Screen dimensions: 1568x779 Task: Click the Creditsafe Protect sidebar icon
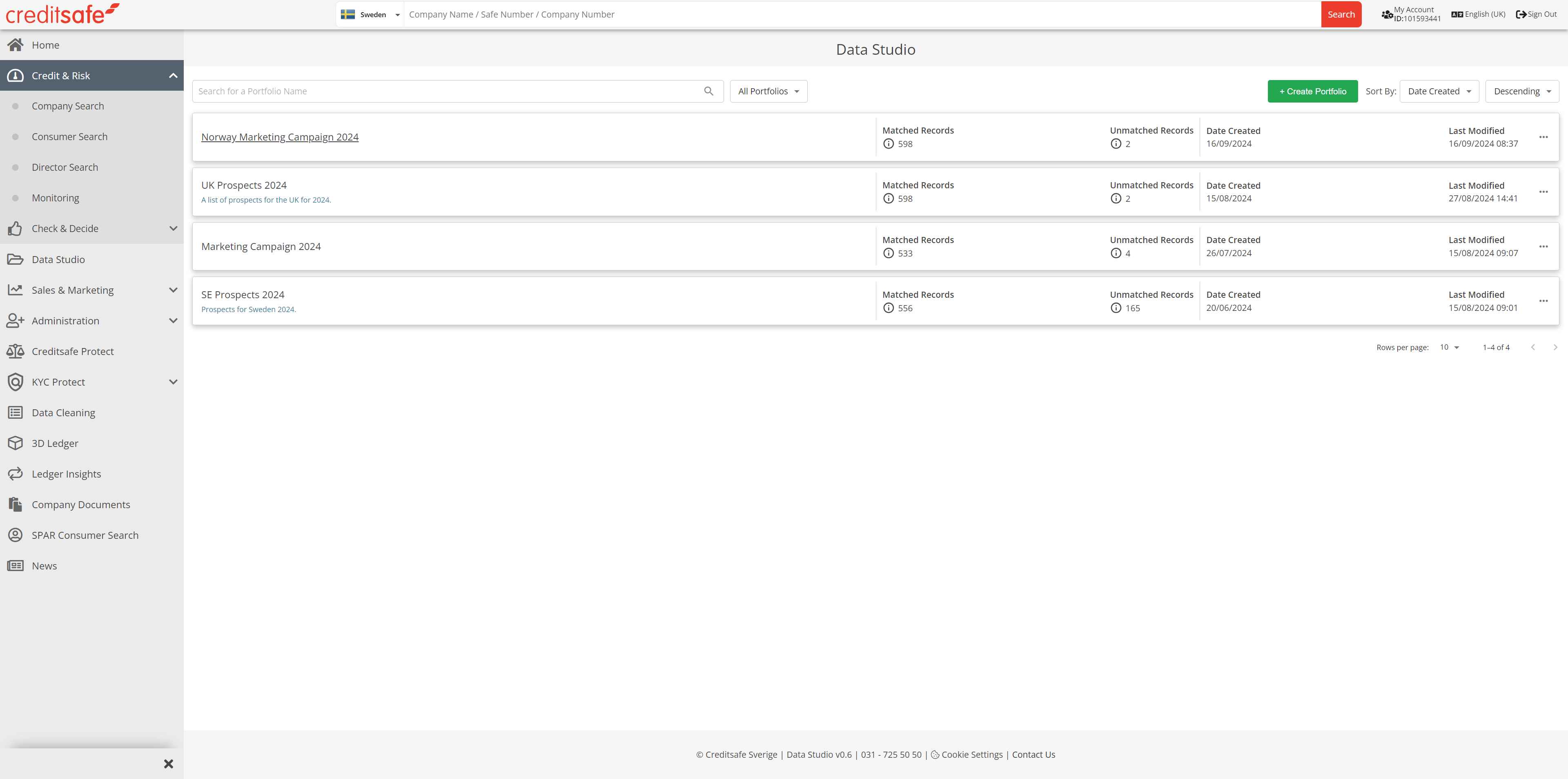pyautogui.click(x=15, y=351)
